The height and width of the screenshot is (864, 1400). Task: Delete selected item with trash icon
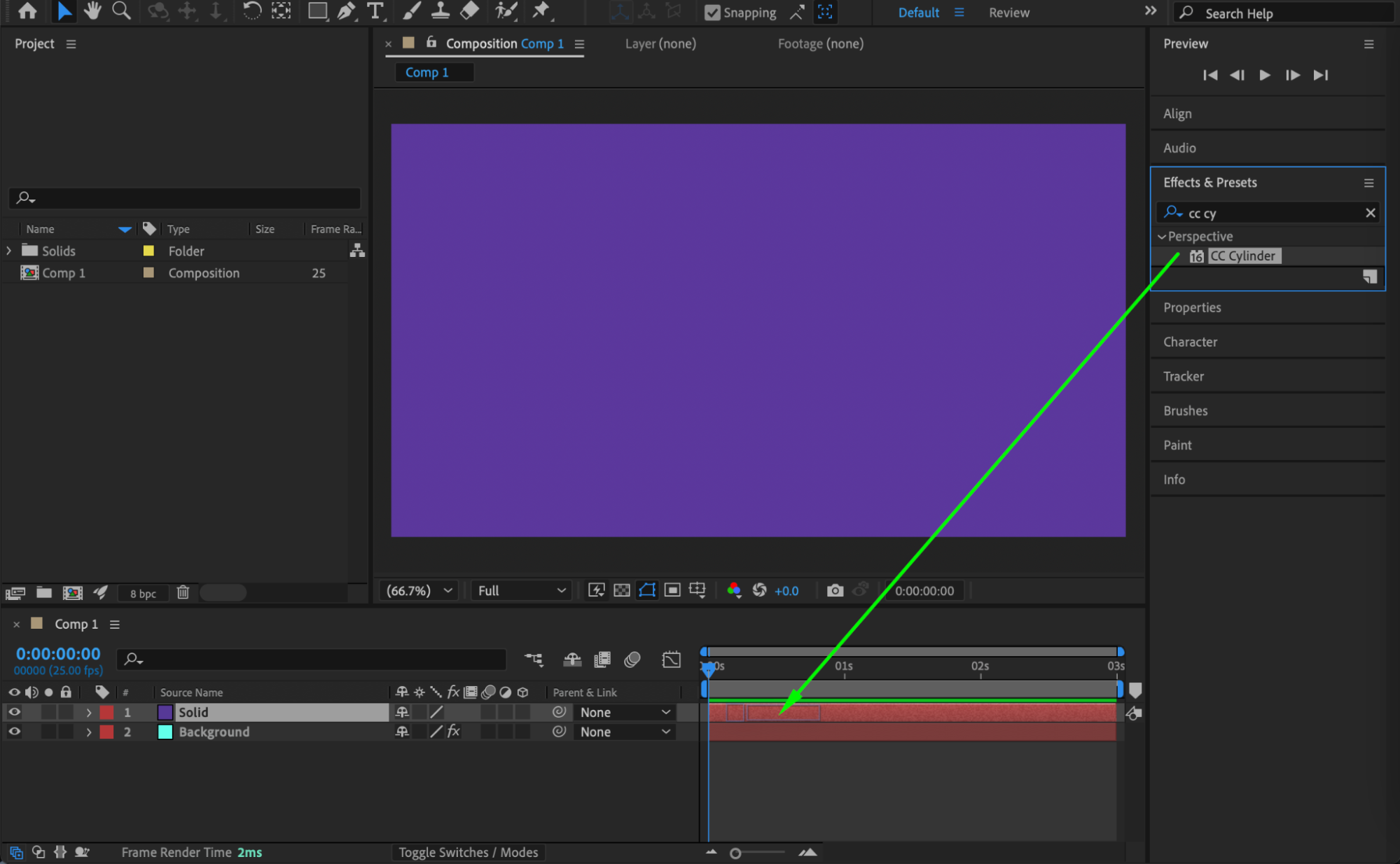tap(183, 592)
